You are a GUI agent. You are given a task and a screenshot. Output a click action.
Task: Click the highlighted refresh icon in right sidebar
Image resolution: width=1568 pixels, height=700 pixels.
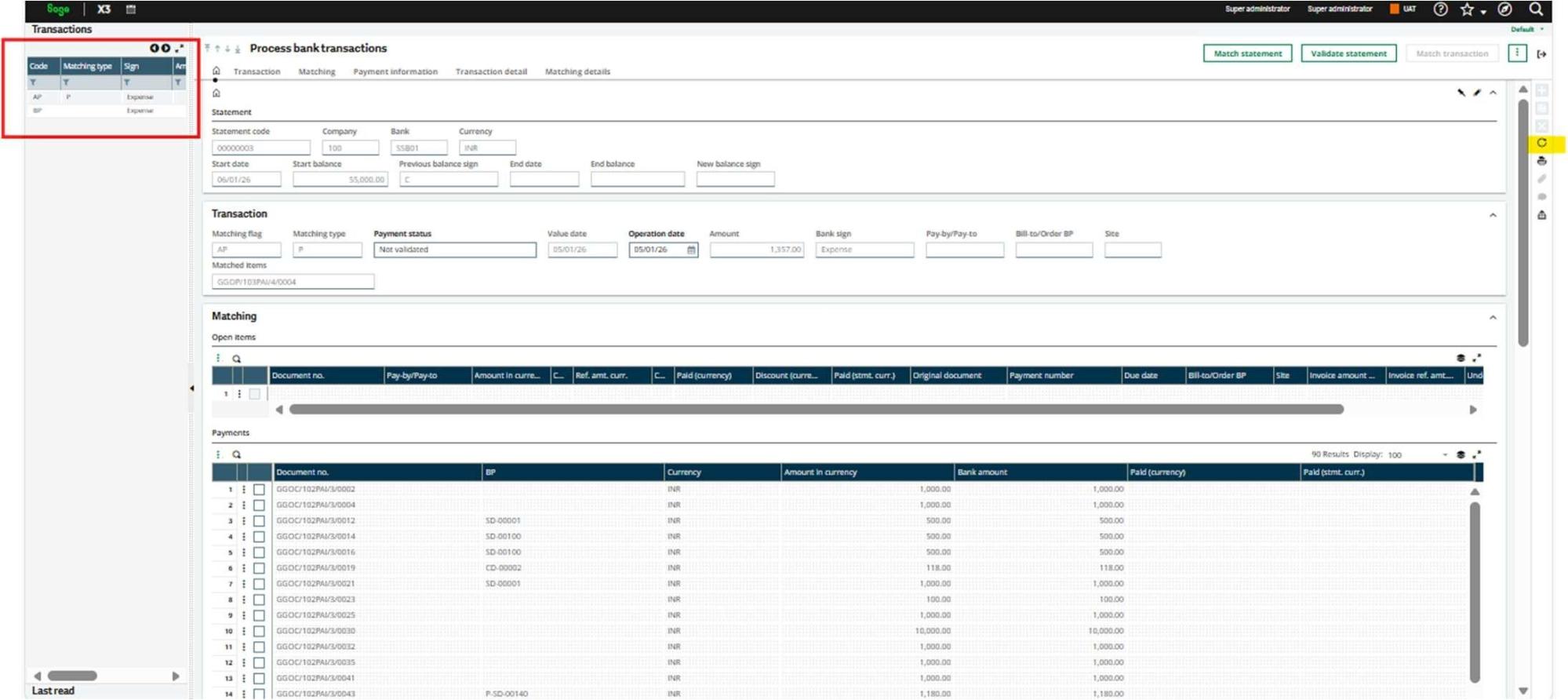(1541, 143)
